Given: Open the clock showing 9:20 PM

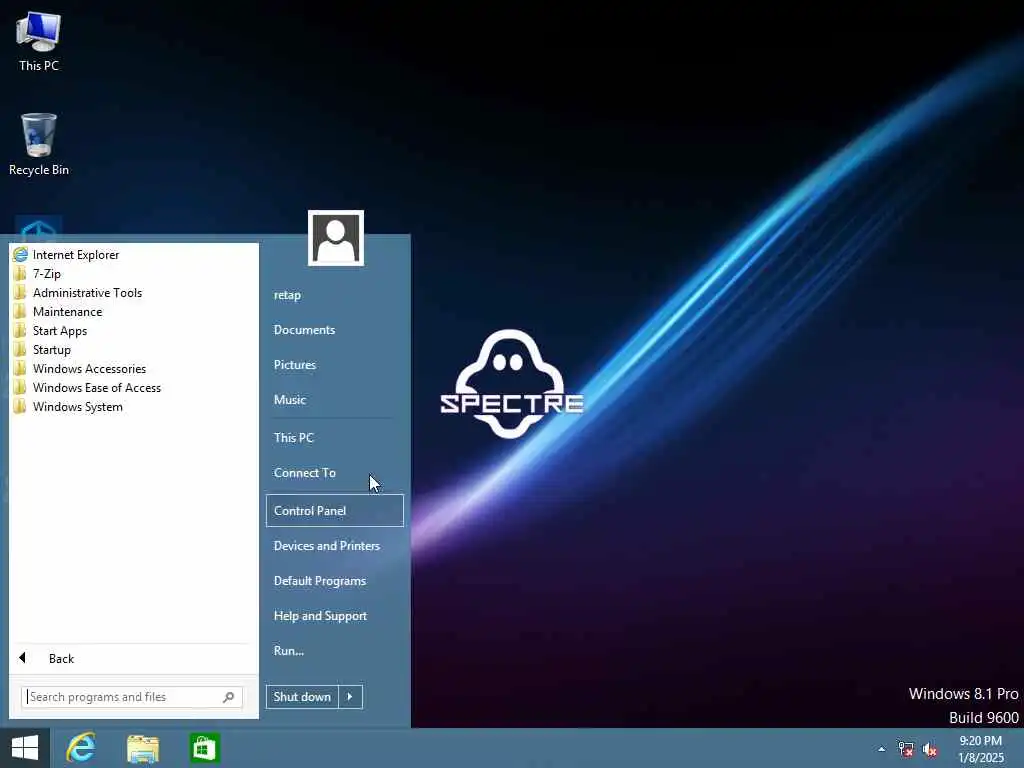Looking at the screenshot, I should tap(981, 749).
